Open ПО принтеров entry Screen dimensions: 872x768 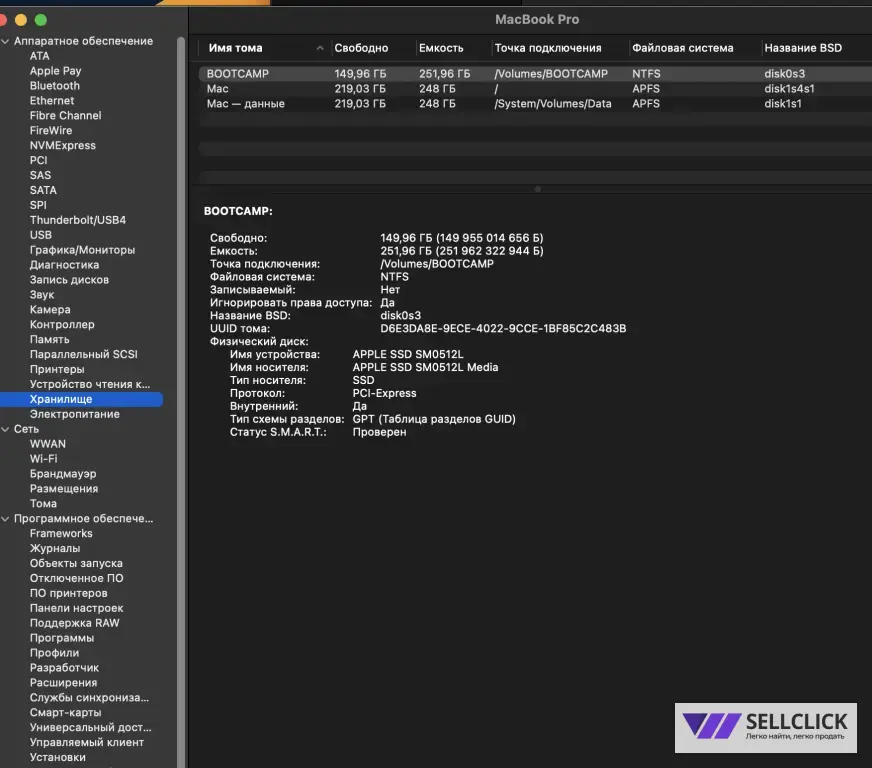click(x=68, y=593)
